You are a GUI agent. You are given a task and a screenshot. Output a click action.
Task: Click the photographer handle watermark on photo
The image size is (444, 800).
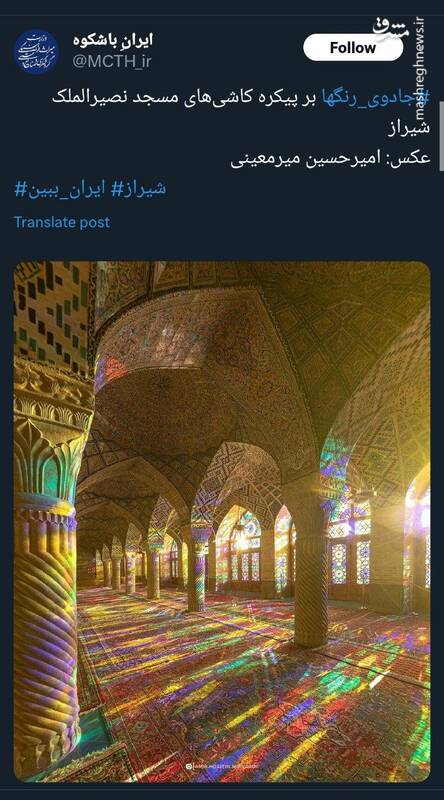click(x=225, y=766)
